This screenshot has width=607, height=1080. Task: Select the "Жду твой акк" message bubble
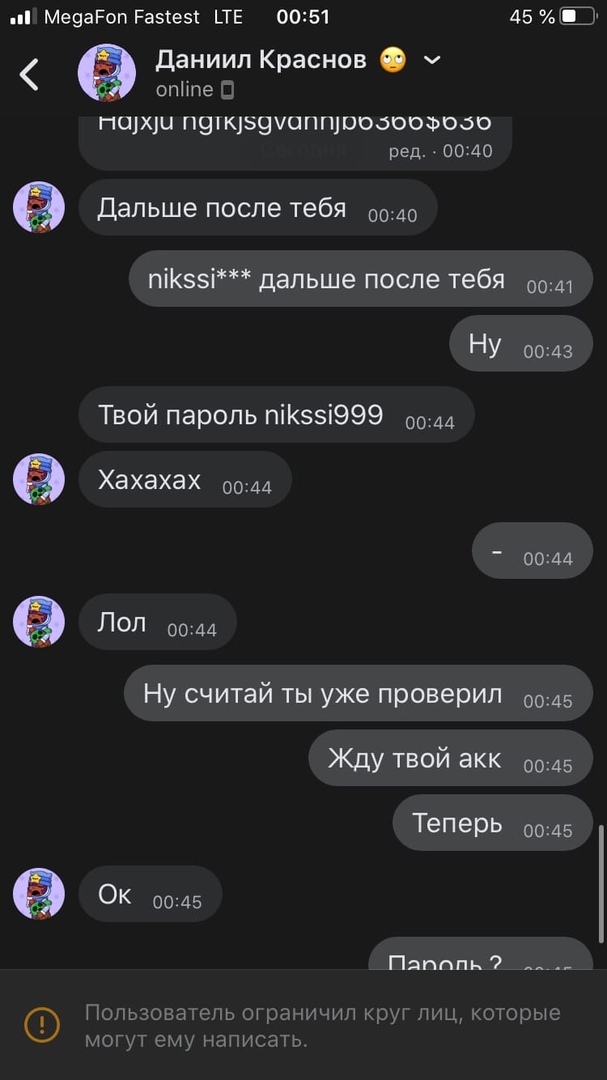pyautogui.click(x=451, y=758)
